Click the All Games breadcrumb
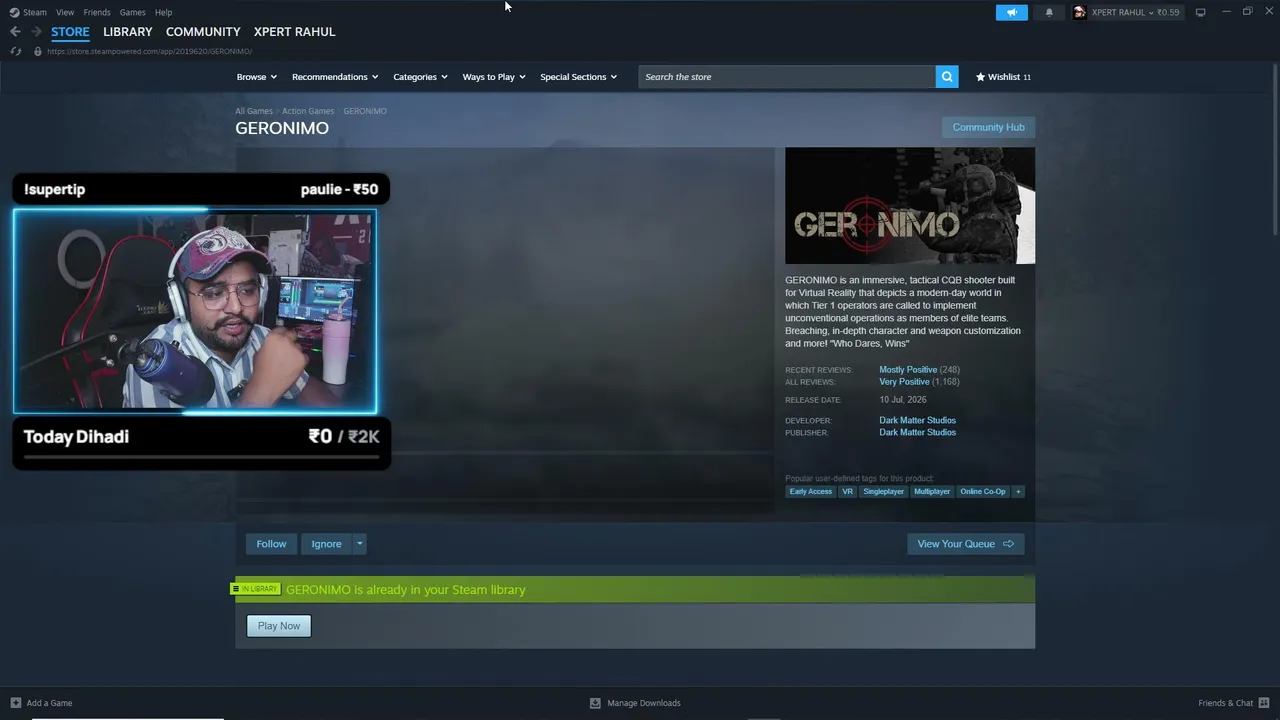Screen dimensions: 1280x720 click(254, 111)
